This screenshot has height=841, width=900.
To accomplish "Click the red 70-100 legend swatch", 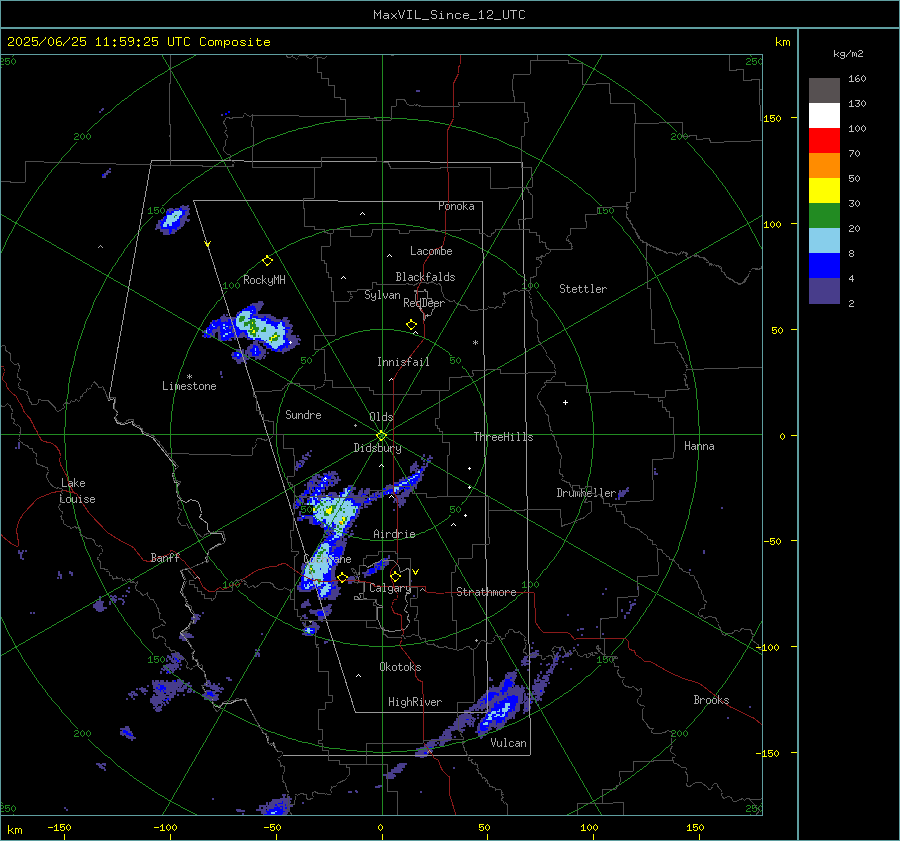I will [824, 141].
